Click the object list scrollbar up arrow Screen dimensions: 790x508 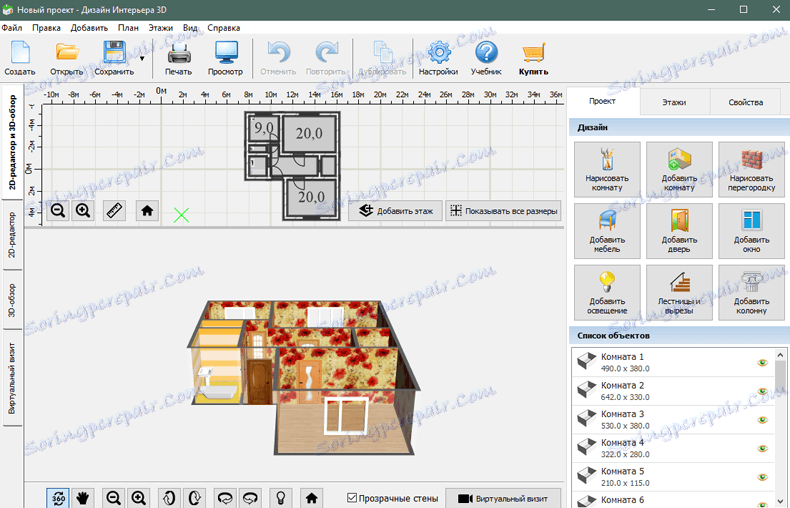(x=780, y=355)
